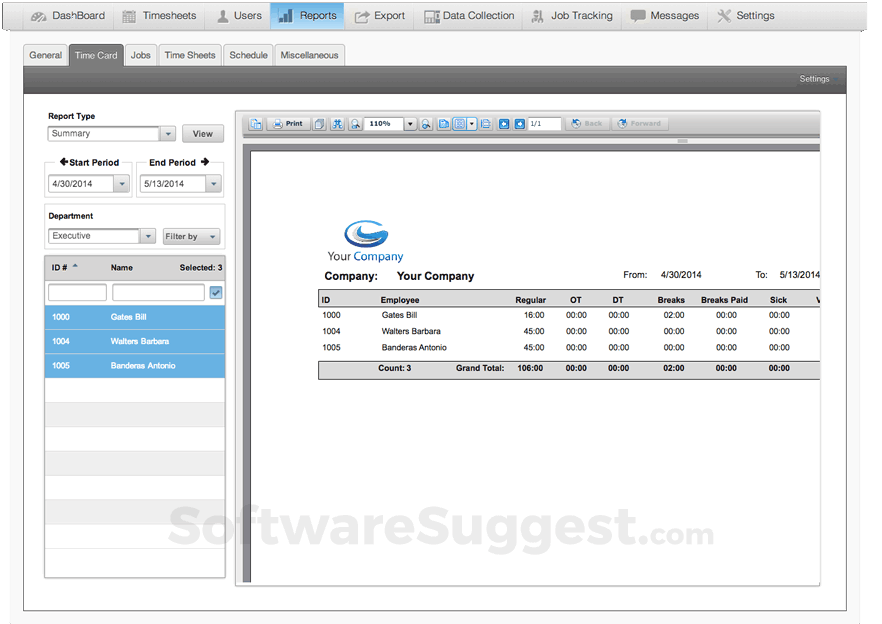The height and width of the screenshot is (624, 882).
Task: Select the Print icon in the report toolbar
Action: pos(286,123)
